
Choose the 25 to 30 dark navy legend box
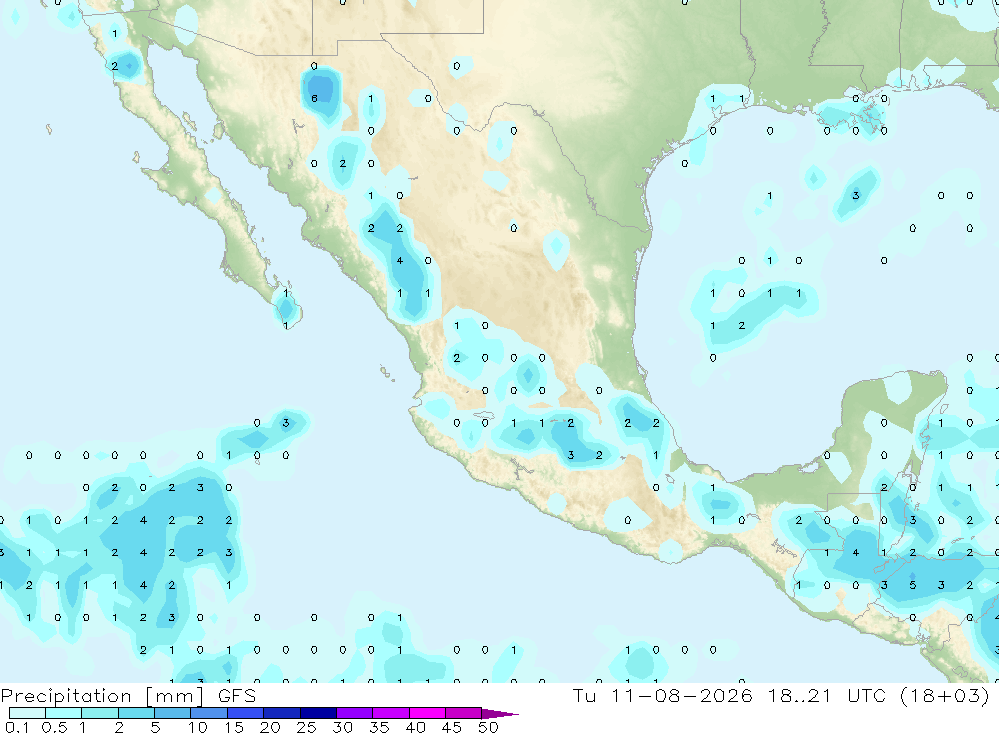tap(318, 713)
